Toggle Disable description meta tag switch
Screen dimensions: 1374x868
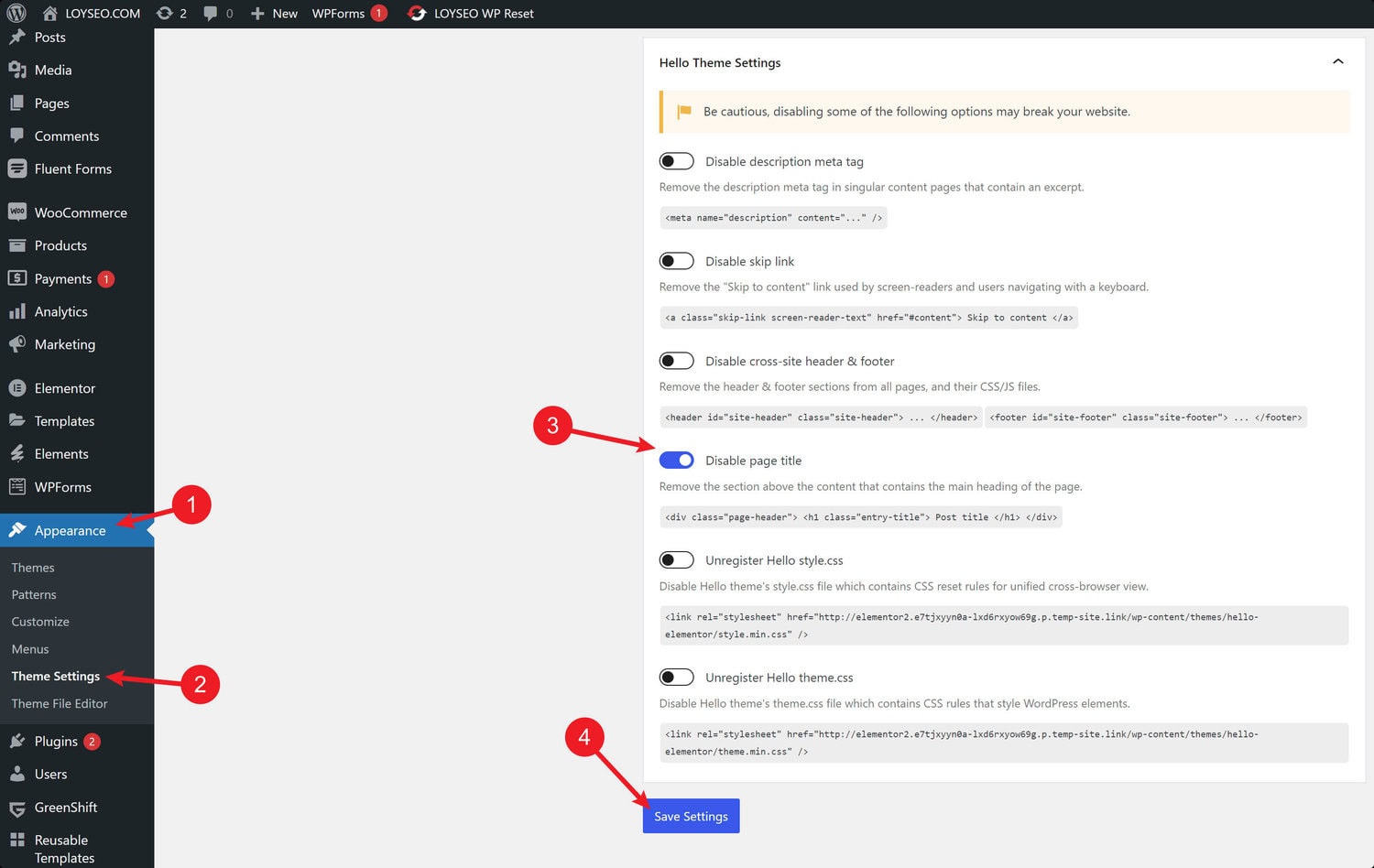tap(677, 161)
